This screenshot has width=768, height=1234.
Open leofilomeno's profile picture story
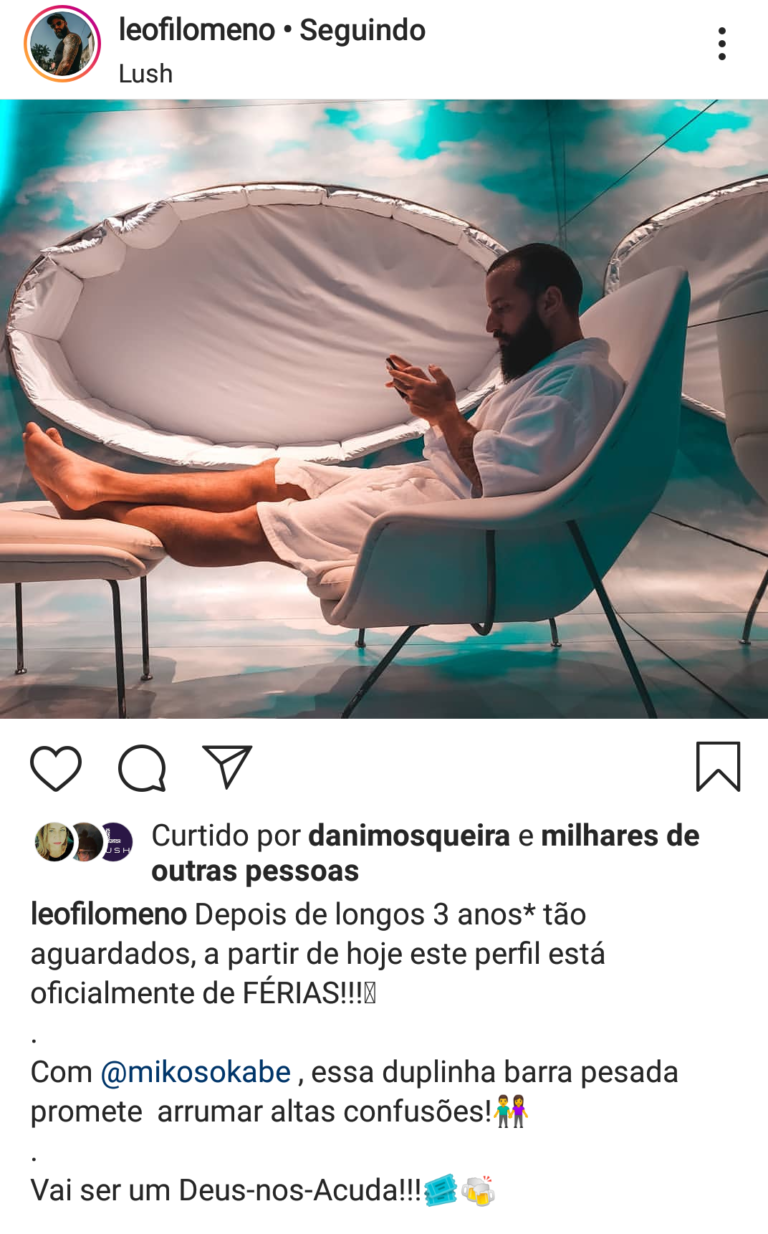click(62, 44)
